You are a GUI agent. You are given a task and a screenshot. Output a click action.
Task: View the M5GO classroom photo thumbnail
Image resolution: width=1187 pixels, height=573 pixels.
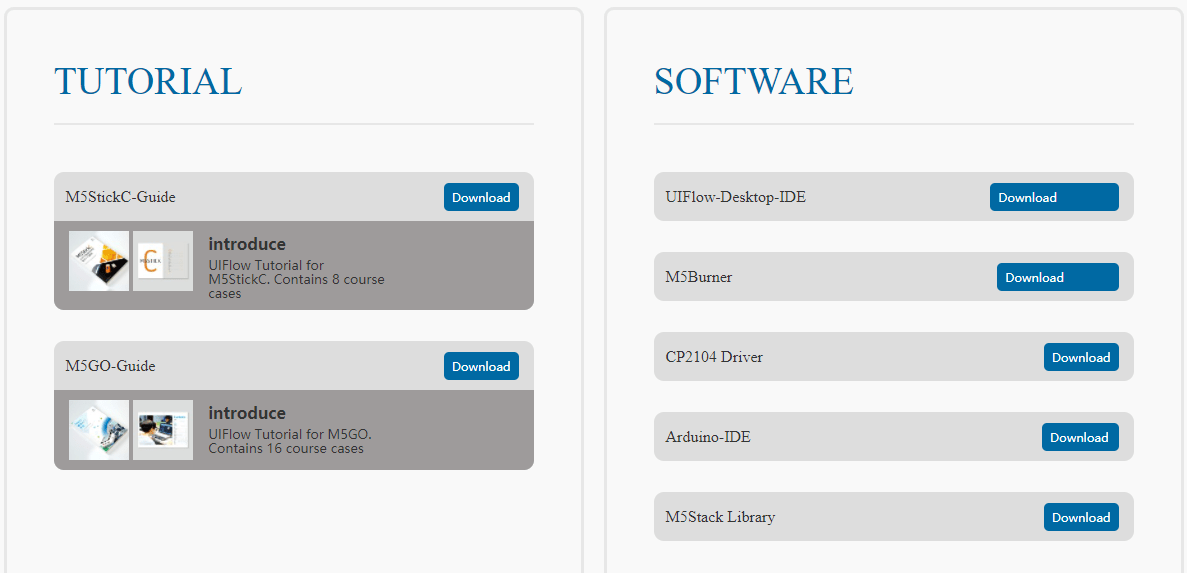pos(163,430)
